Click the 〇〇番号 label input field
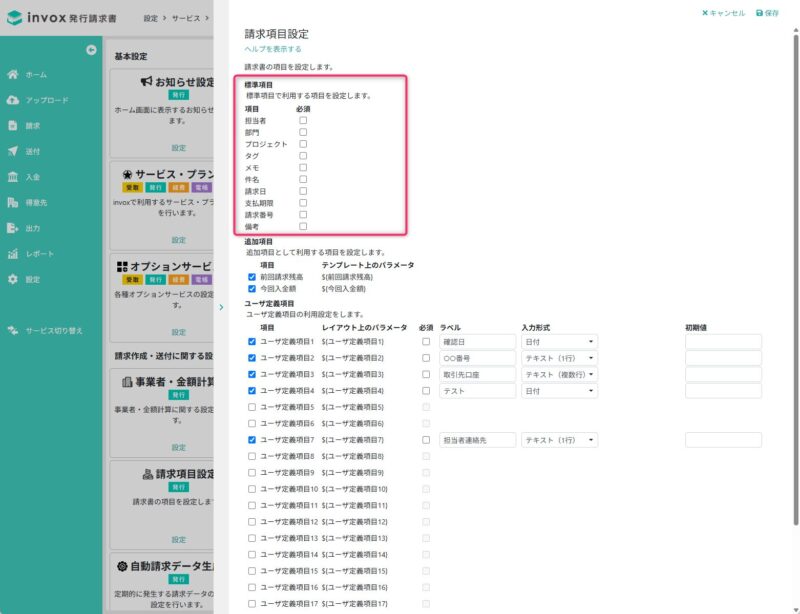Viewport: 800px width, 614px height. (x=477, y=358)
